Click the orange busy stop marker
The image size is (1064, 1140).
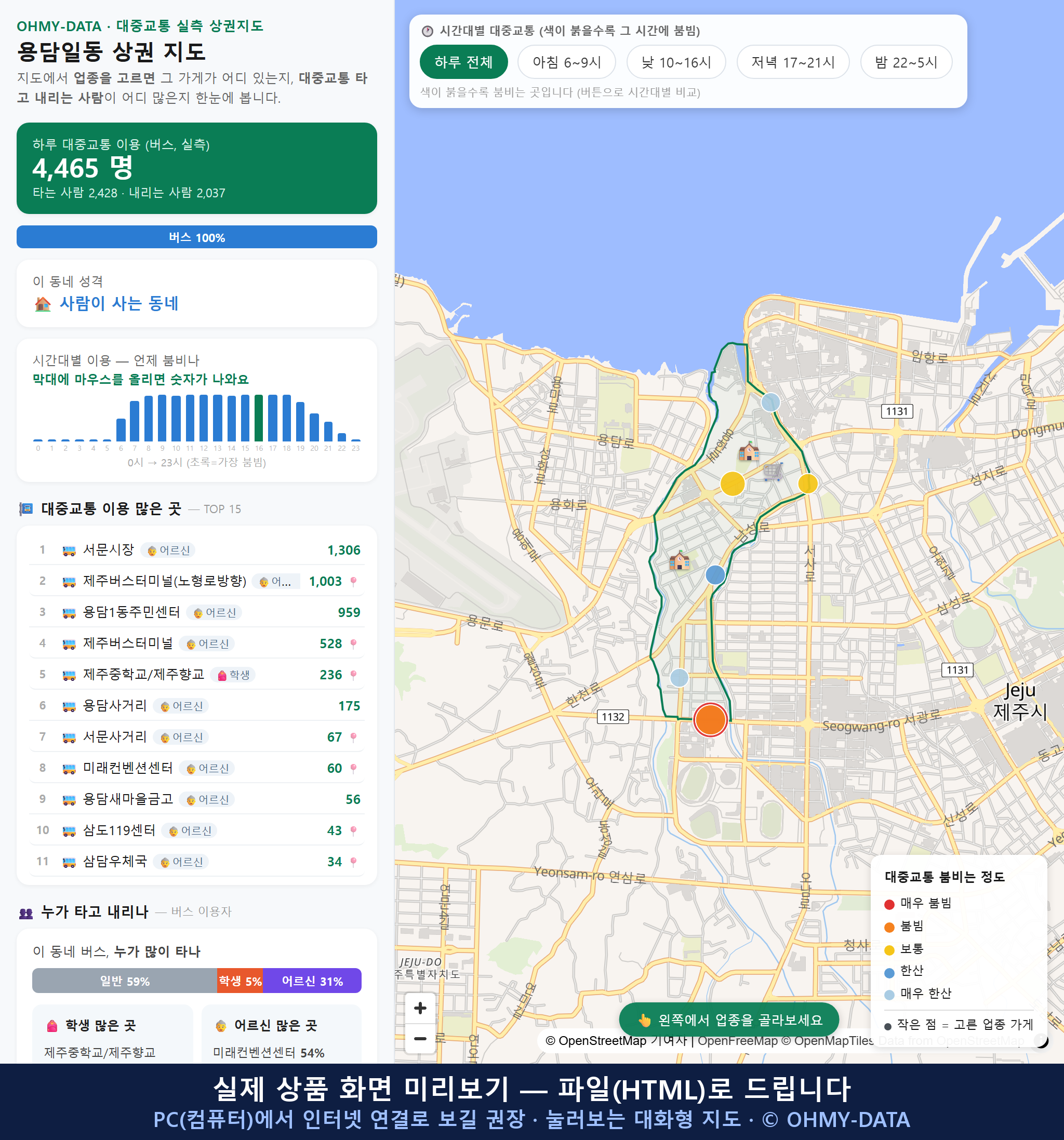point(711,720)
